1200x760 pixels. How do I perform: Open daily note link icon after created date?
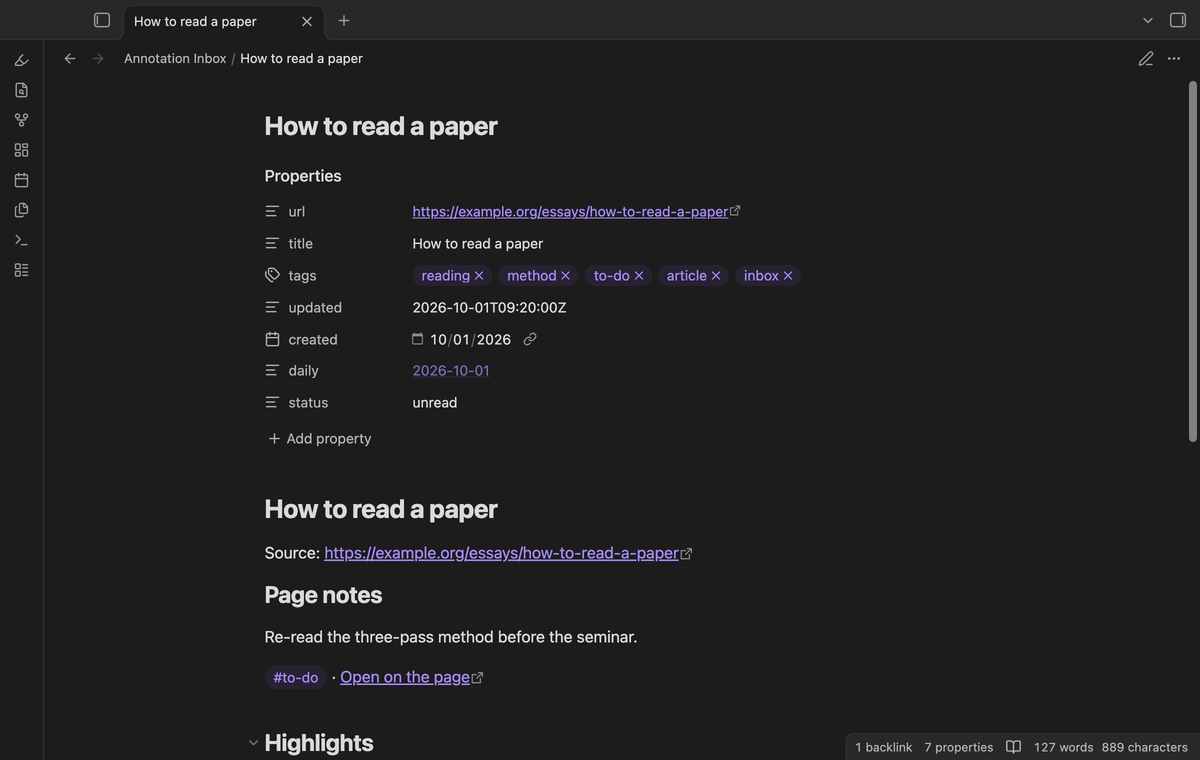pyautogui.click(x=530, y=339)
